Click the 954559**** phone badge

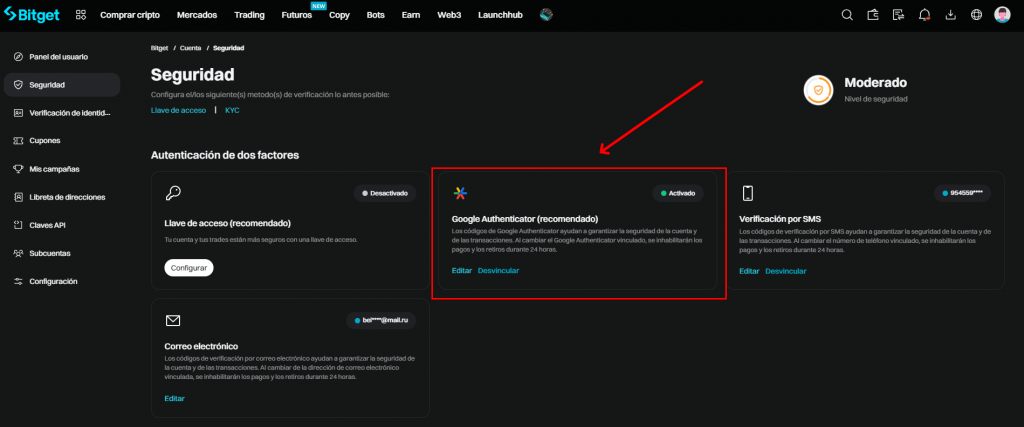963,193
